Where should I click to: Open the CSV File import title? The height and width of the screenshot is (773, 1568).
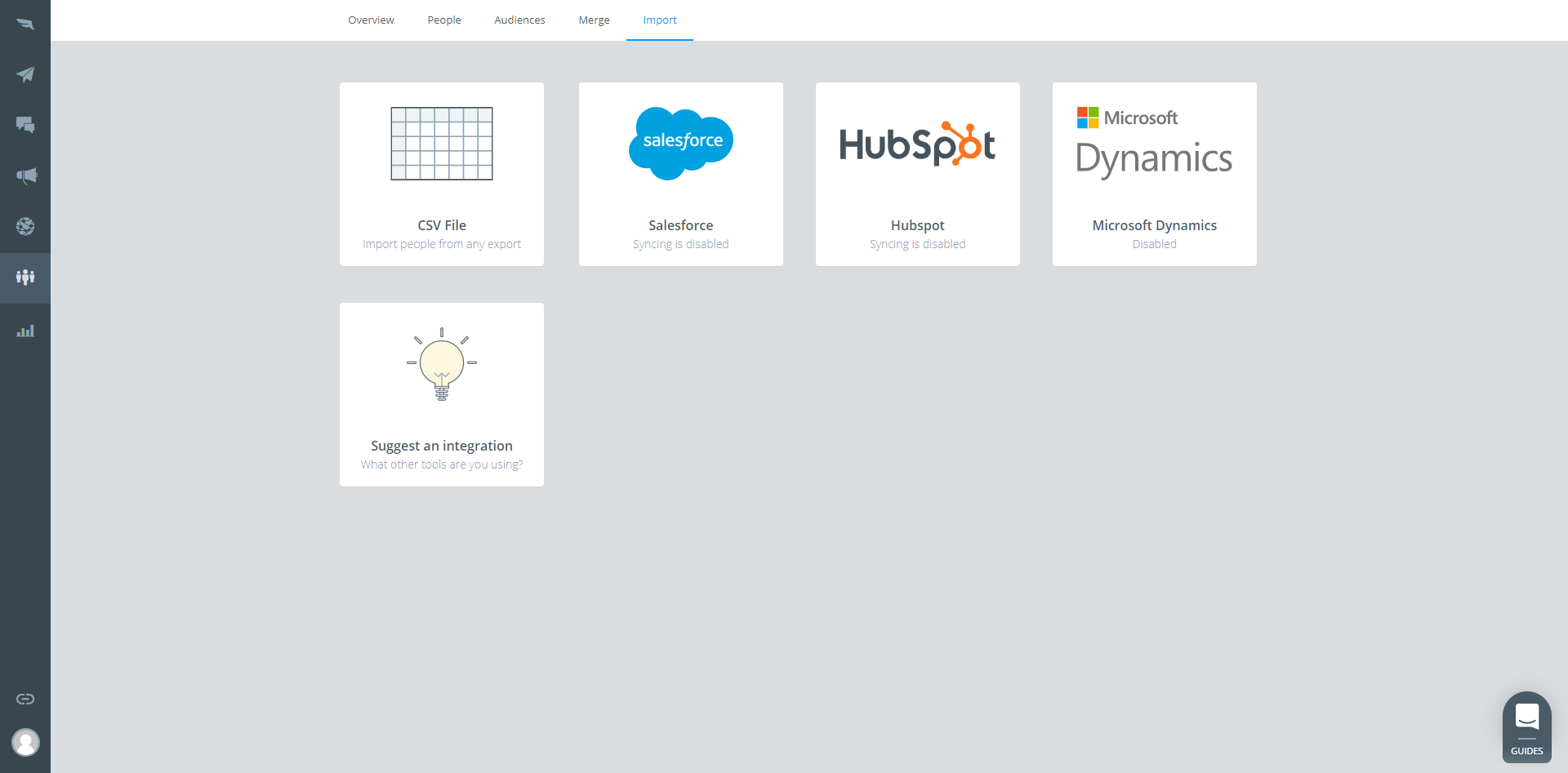click(442, 225)
